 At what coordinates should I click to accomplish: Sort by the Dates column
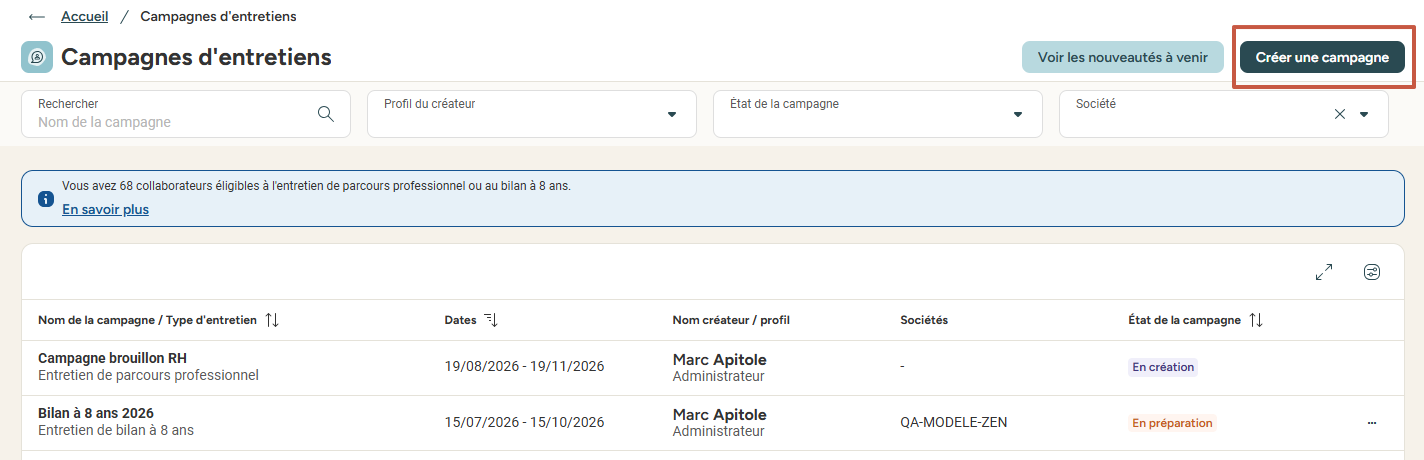coord(490,320)
